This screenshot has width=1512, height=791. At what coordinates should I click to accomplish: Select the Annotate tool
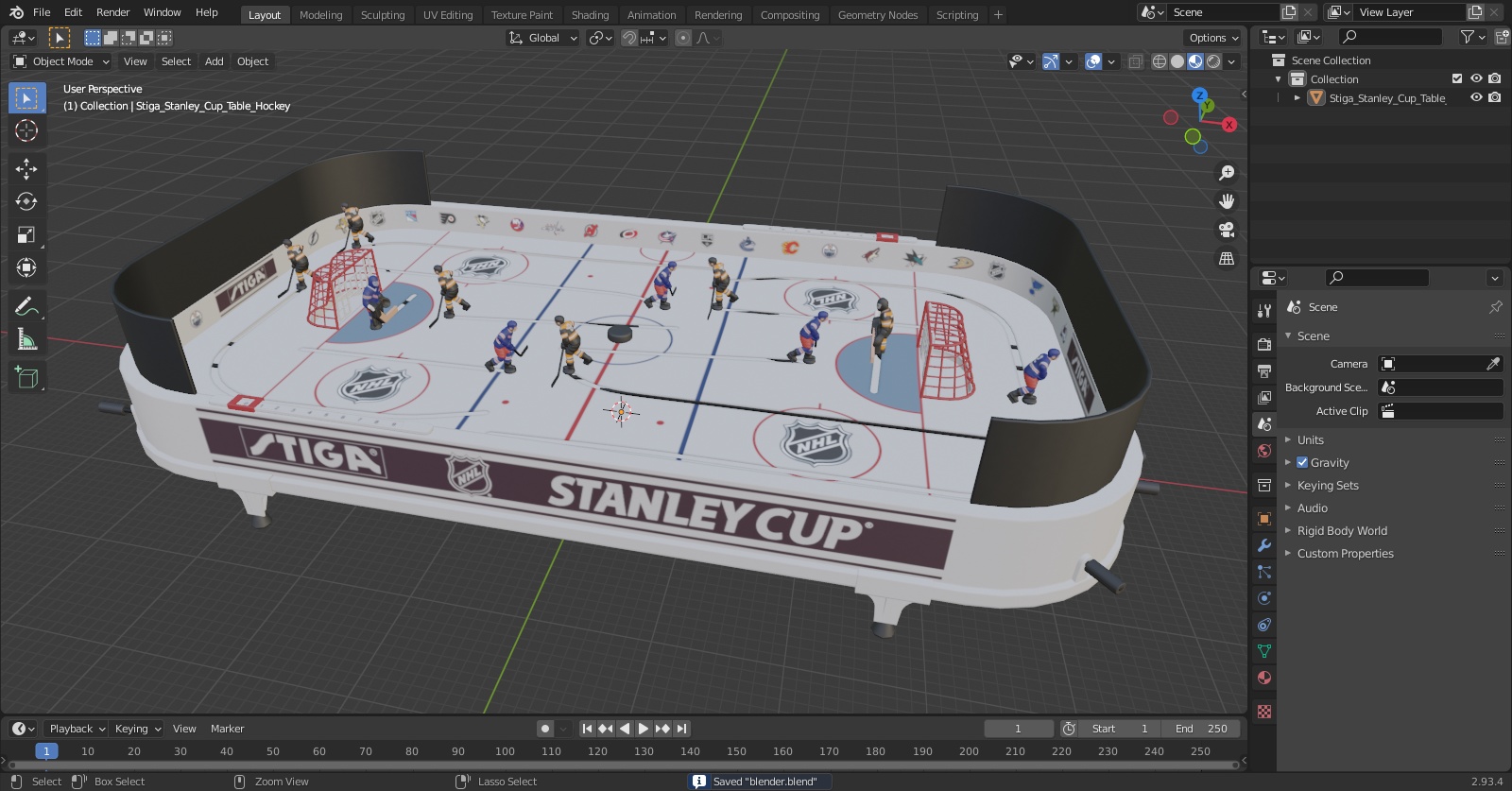[26, 305]
